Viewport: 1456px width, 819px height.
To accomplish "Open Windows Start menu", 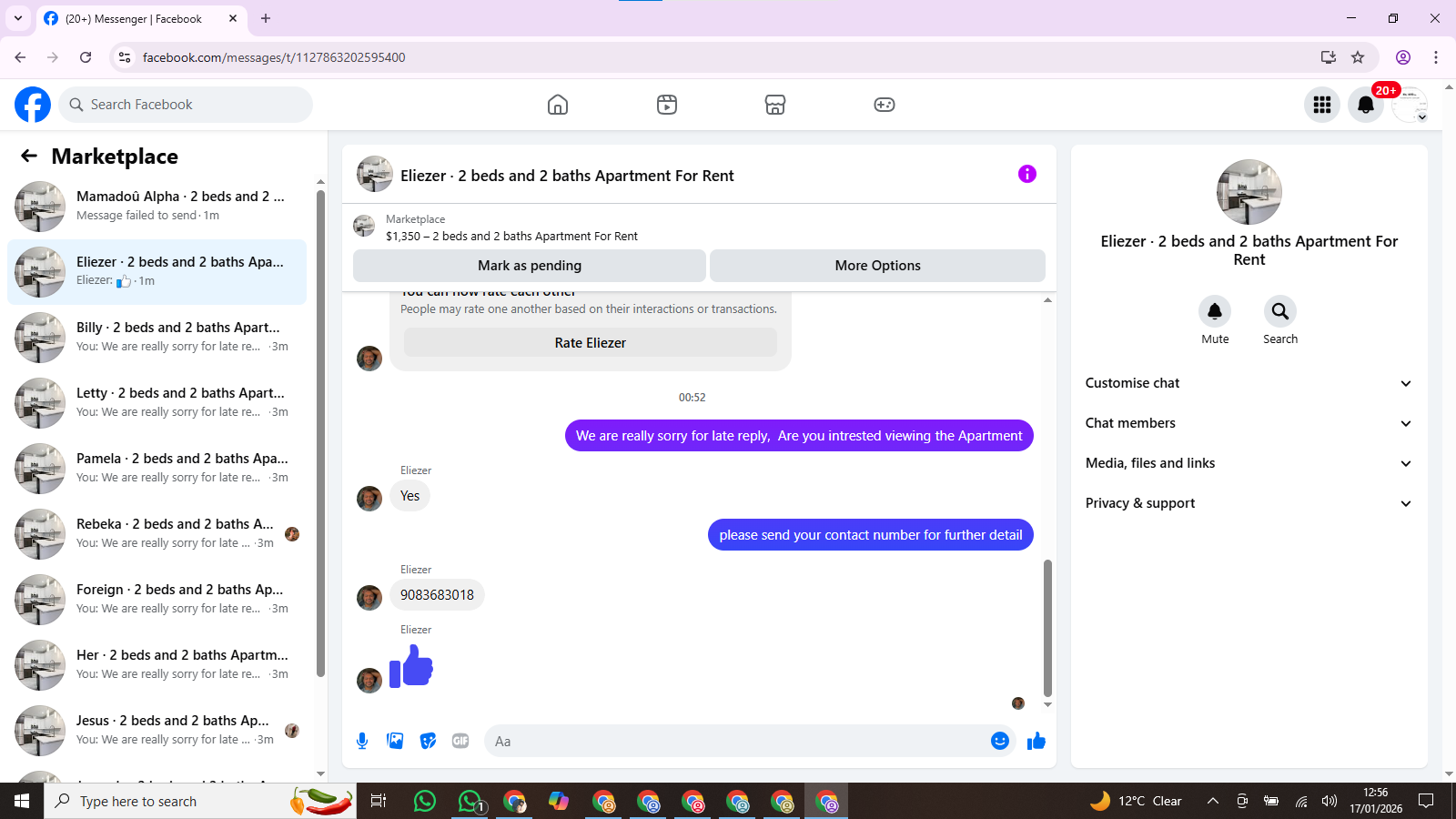I will pyautogui.click(x=22, y=801).
